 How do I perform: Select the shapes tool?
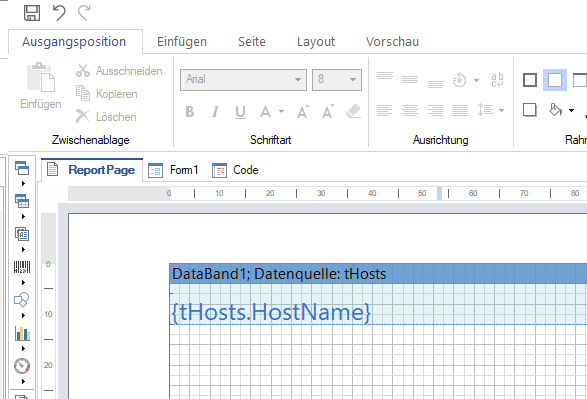click(x=22, y=299)
